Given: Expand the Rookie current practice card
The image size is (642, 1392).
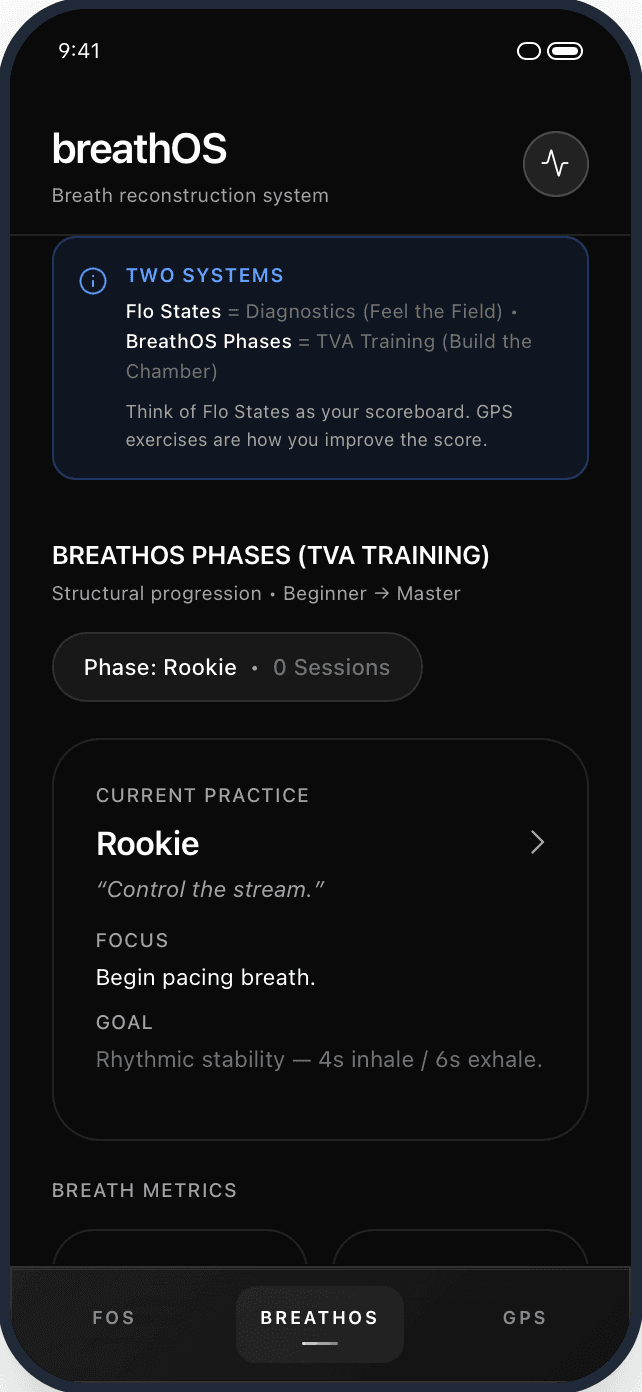Looking at the screenshot, I should (320, 938).
